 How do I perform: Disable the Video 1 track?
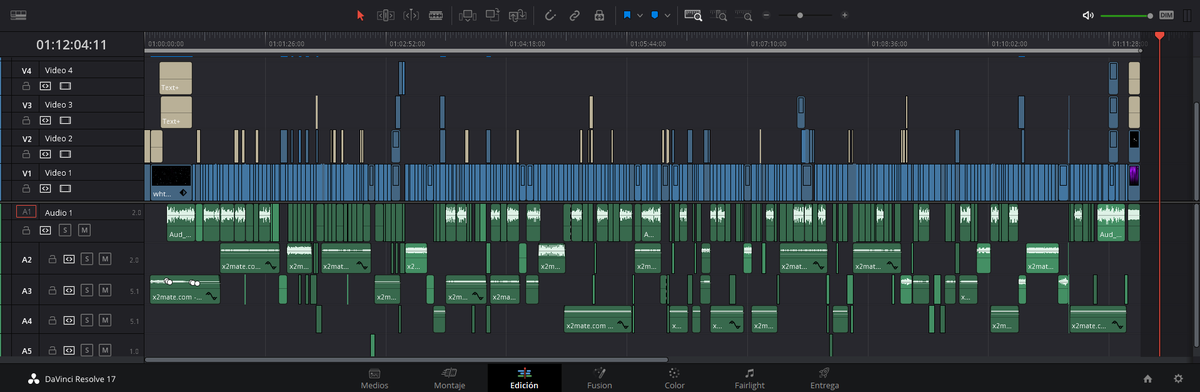tap(65, 189)
